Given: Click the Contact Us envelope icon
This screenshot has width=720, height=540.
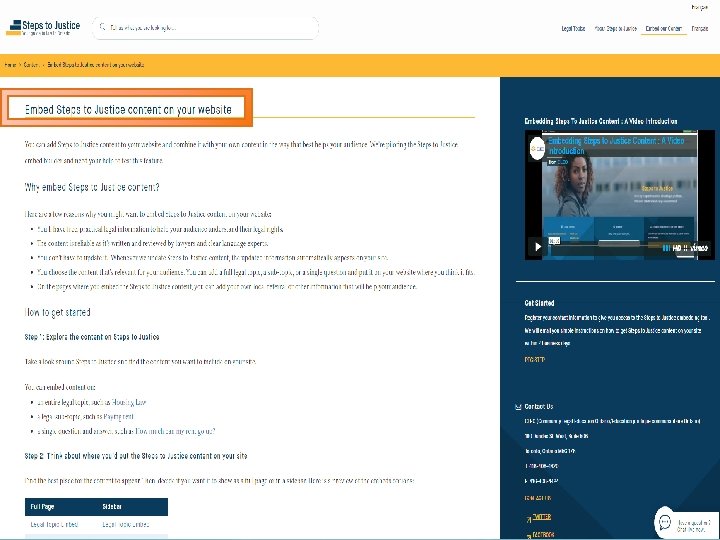Looking at the screenshot, I should tap(518, 406).
